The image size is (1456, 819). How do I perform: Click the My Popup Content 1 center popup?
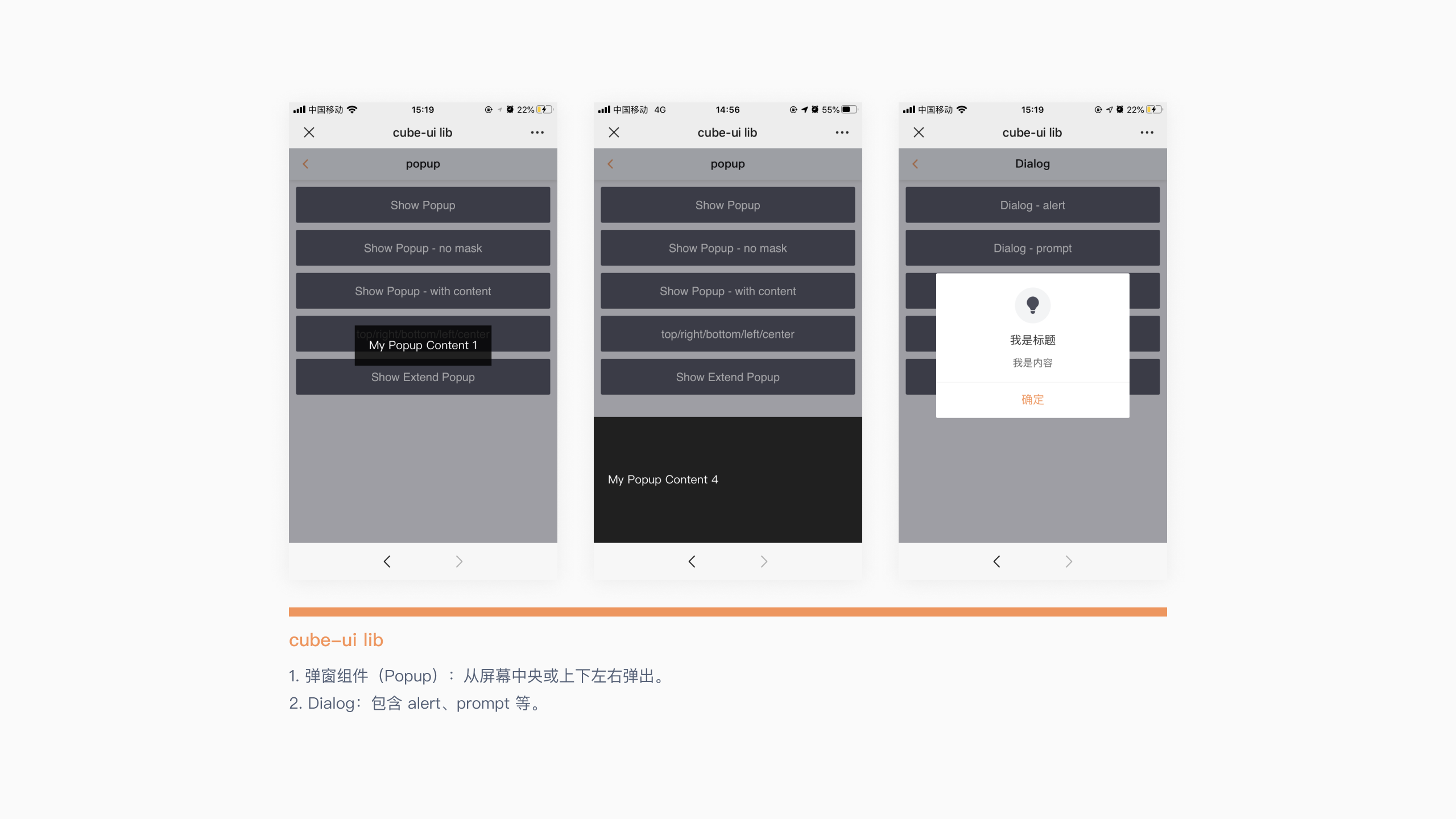coord(423,345)
